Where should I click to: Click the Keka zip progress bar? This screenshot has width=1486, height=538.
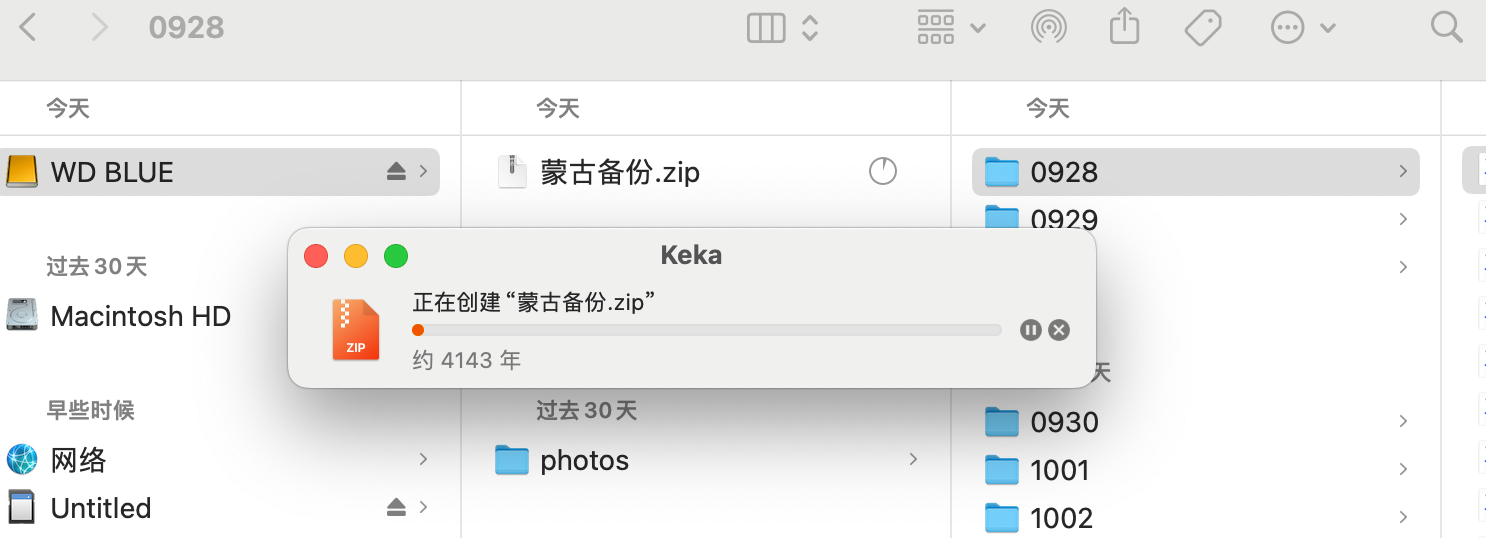coord(707,330)
